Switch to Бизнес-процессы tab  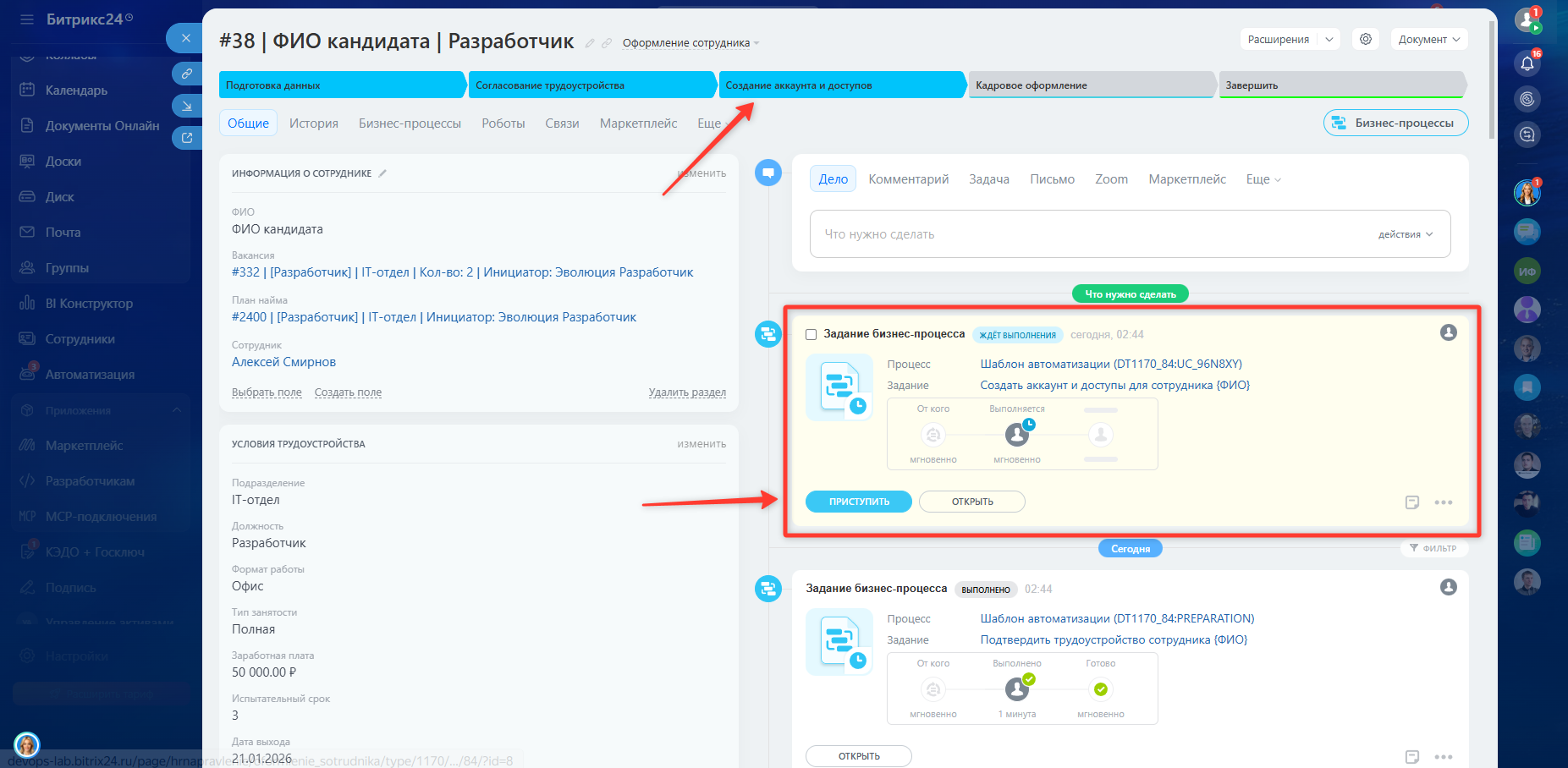tap(410, 123)
